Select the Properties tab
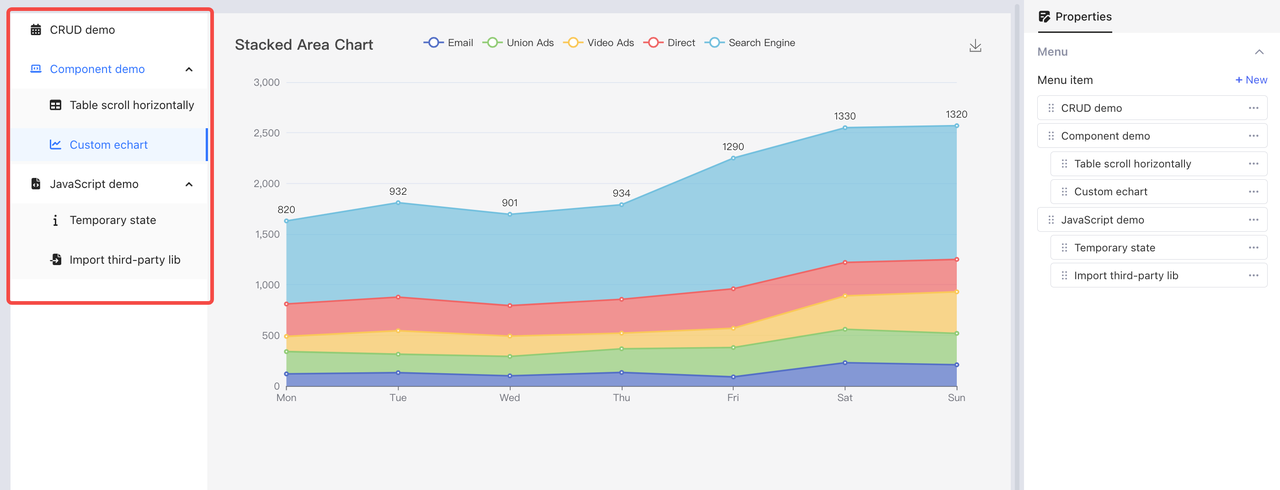The height and width of the screenshot is (490, 1280). click(x=1075, y=17)
